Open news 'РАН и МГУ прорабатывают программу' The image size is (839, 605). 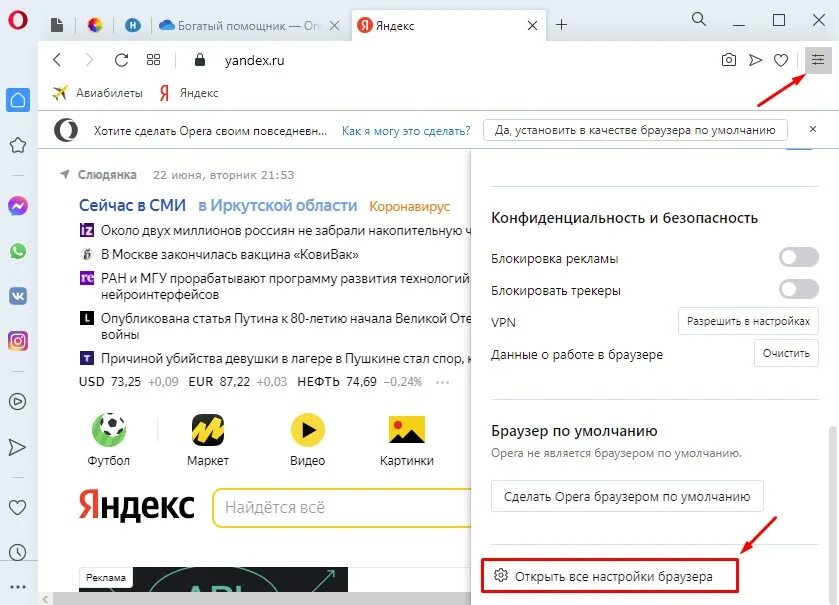click(x=285, y=286)
